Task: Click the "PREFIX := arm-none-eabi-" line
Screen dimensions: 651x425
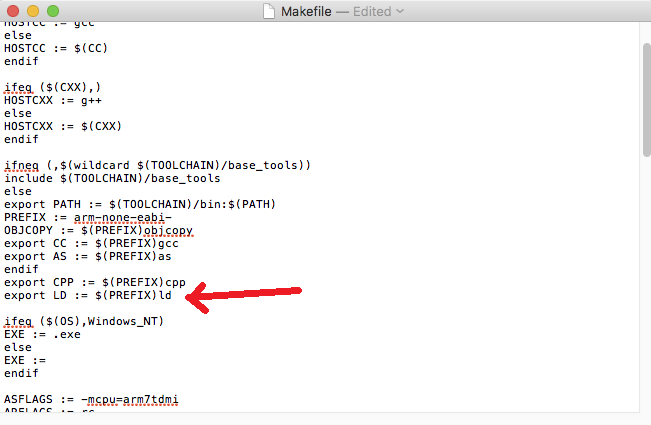Action: tap(87, 217)
